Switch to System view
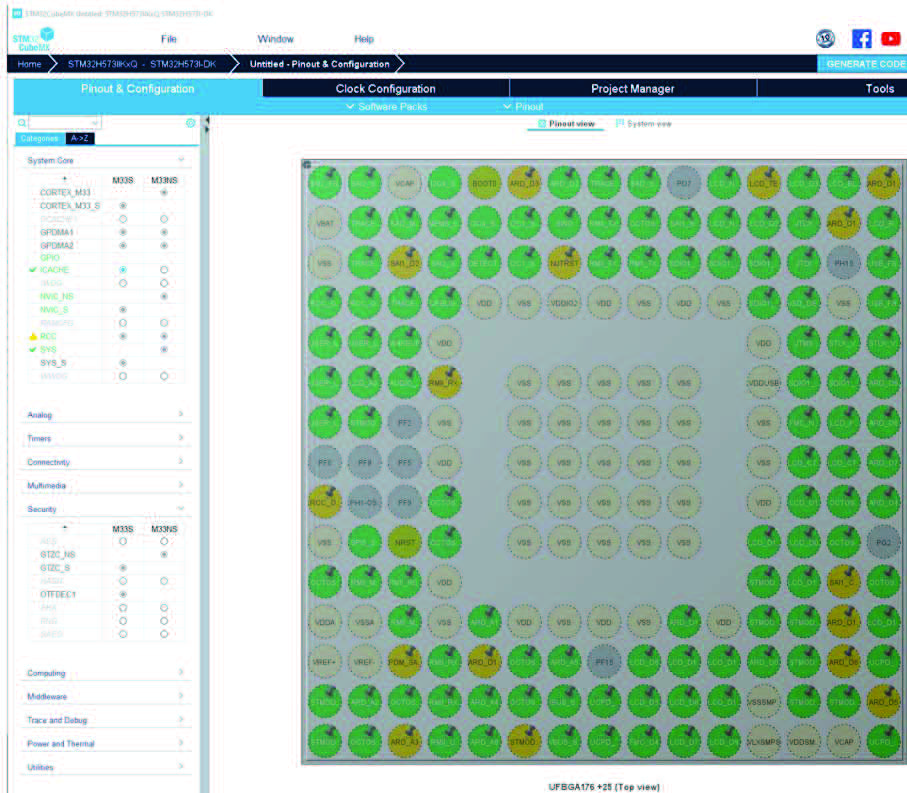 pyautogui.click(x=644, y=124)
